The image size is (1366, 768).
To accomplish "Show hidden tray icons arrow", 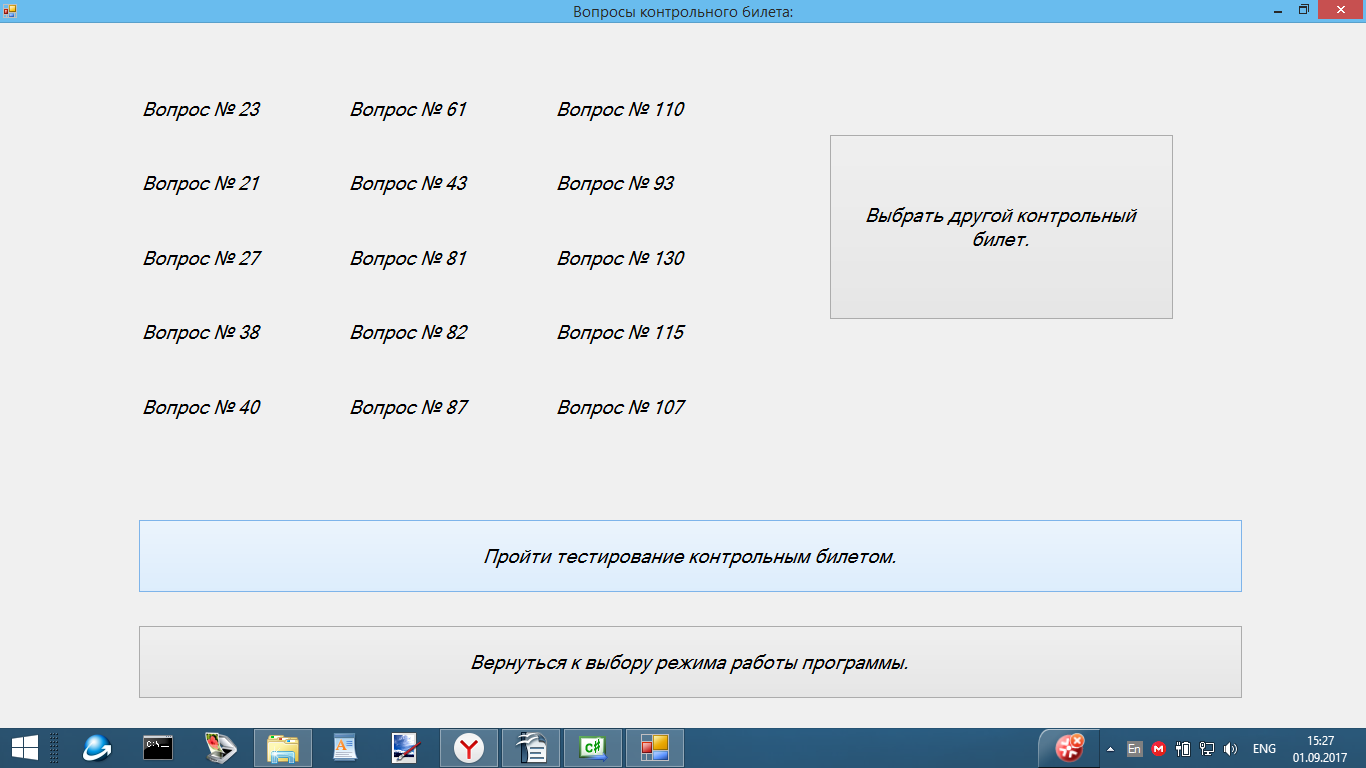I will [1110, 748].
